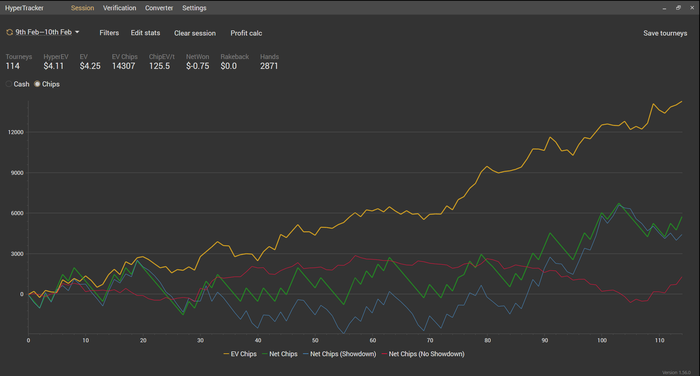Close the HyperTracker window
700x376 pixels.
(692, 8)
